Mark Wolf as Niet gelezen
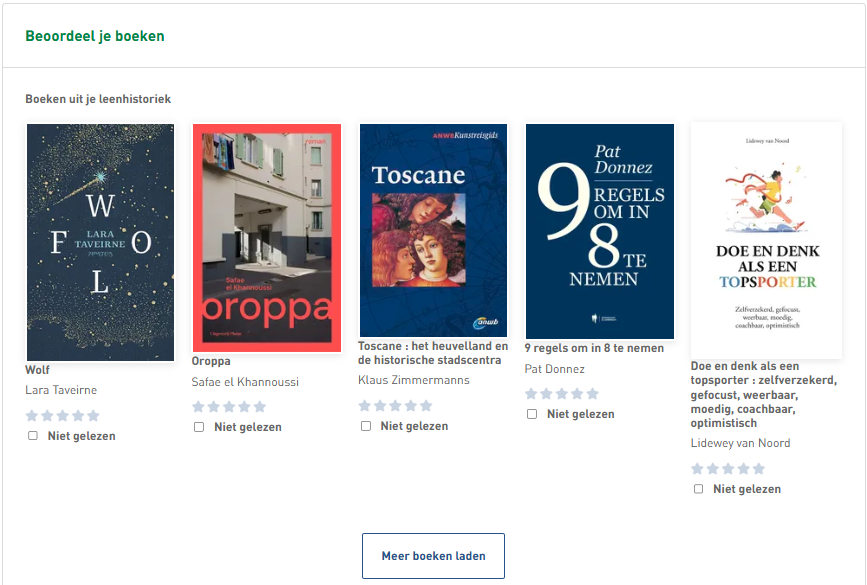 [33, 436]
